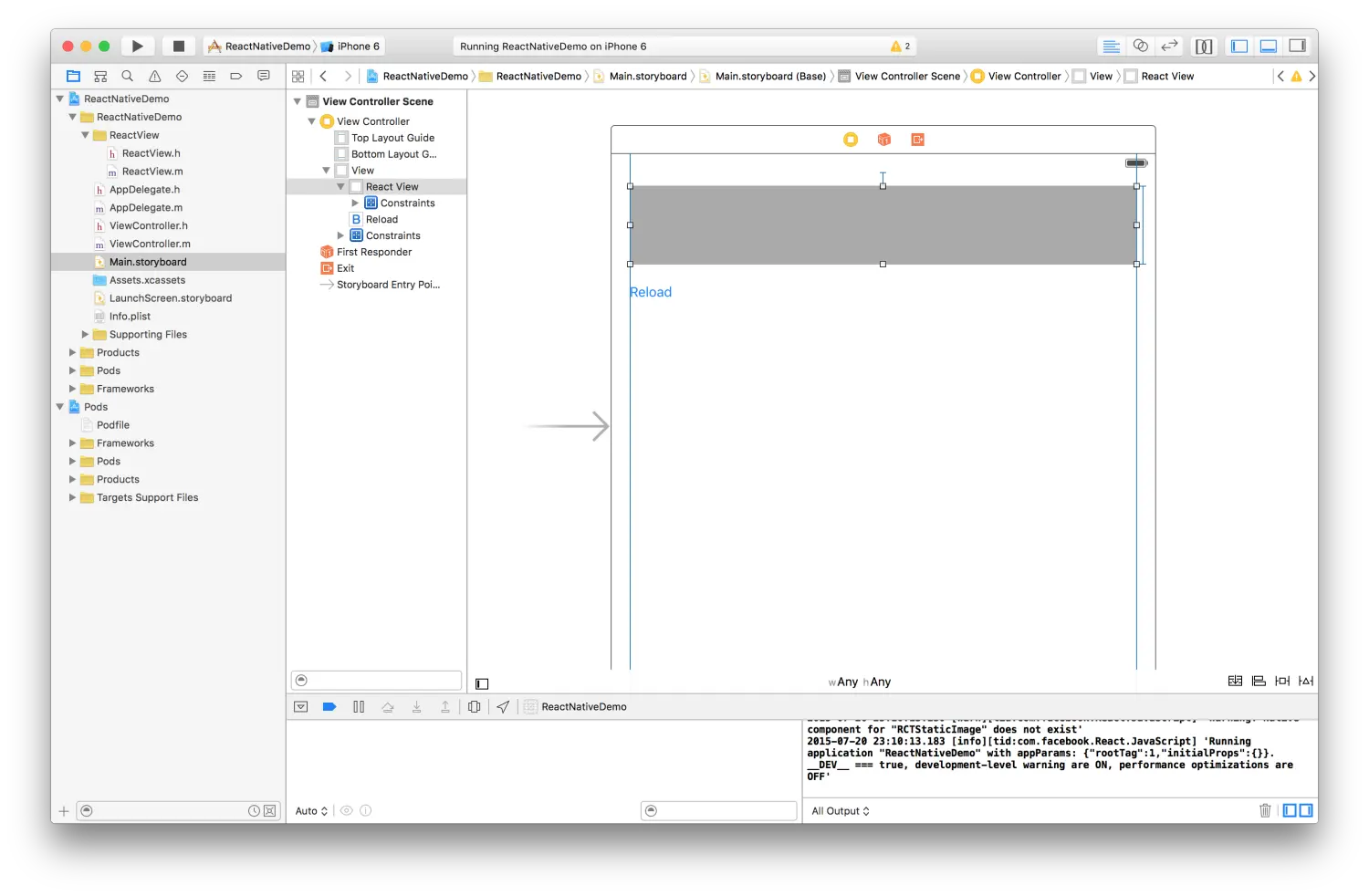Viewport: 1369px width, 896px height.
Task: Select Exit icon in scene dock
Action: pos(917,140)
